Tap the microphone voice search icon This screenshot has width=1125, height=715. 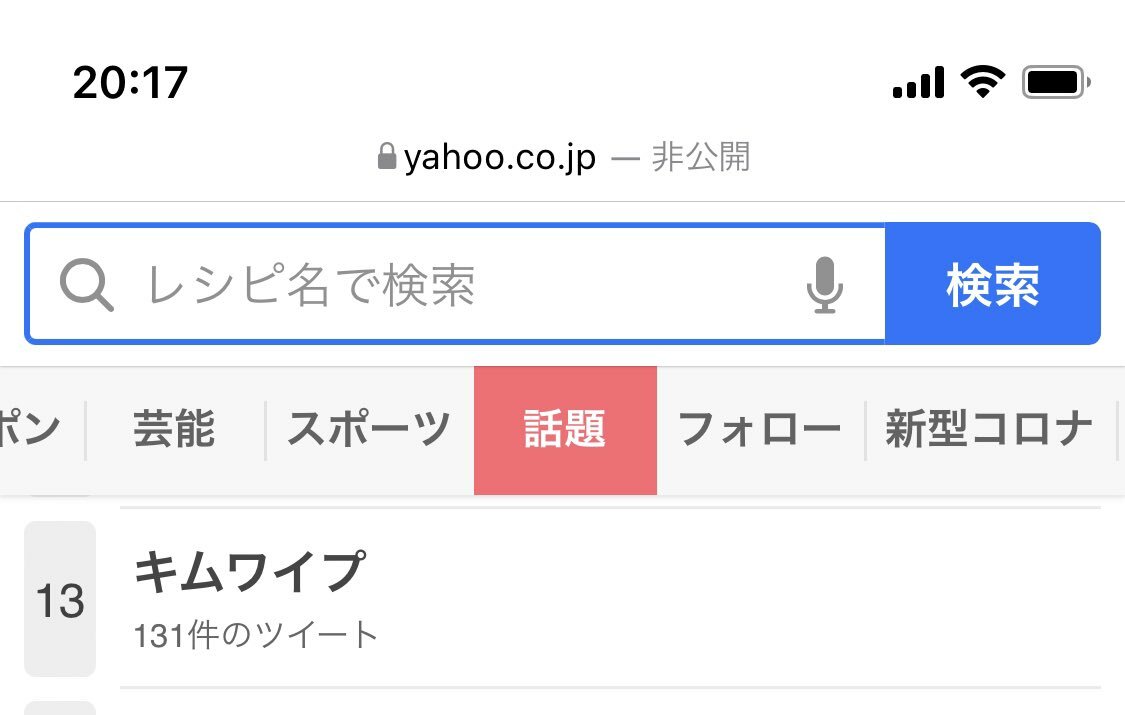(x=824, y=285)
